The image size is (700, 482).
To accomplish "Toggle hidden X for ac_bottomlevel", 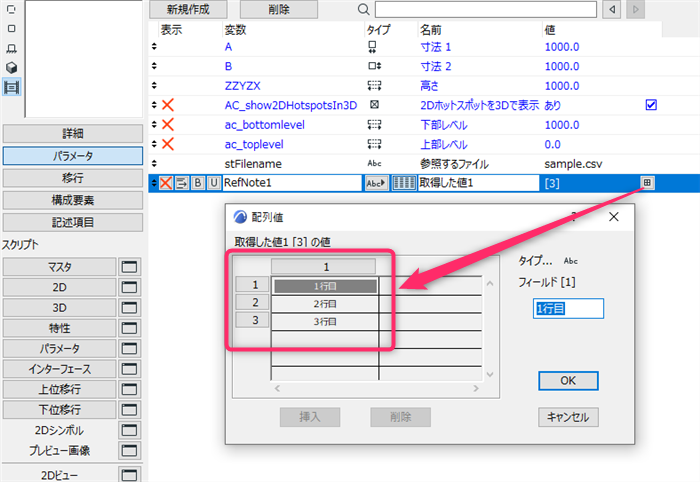I will [x=168, y=125].
